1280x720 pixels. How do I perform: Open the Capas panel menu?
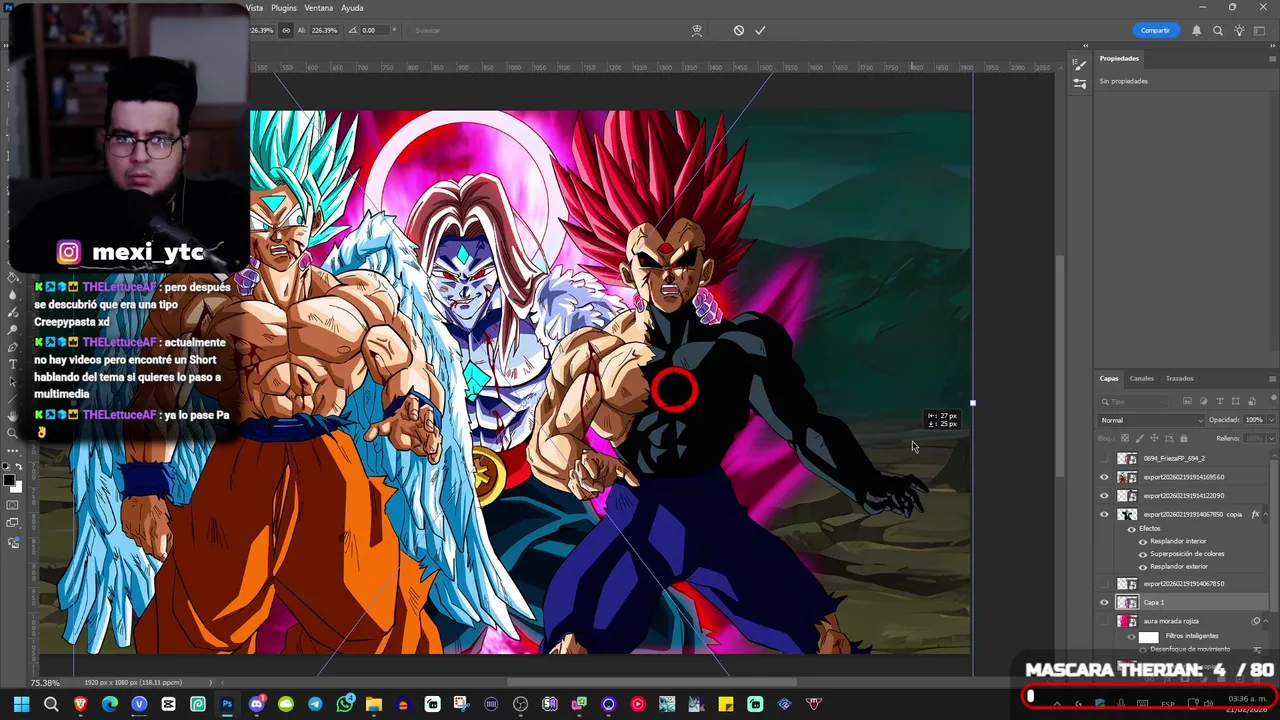click(1272, 379)
